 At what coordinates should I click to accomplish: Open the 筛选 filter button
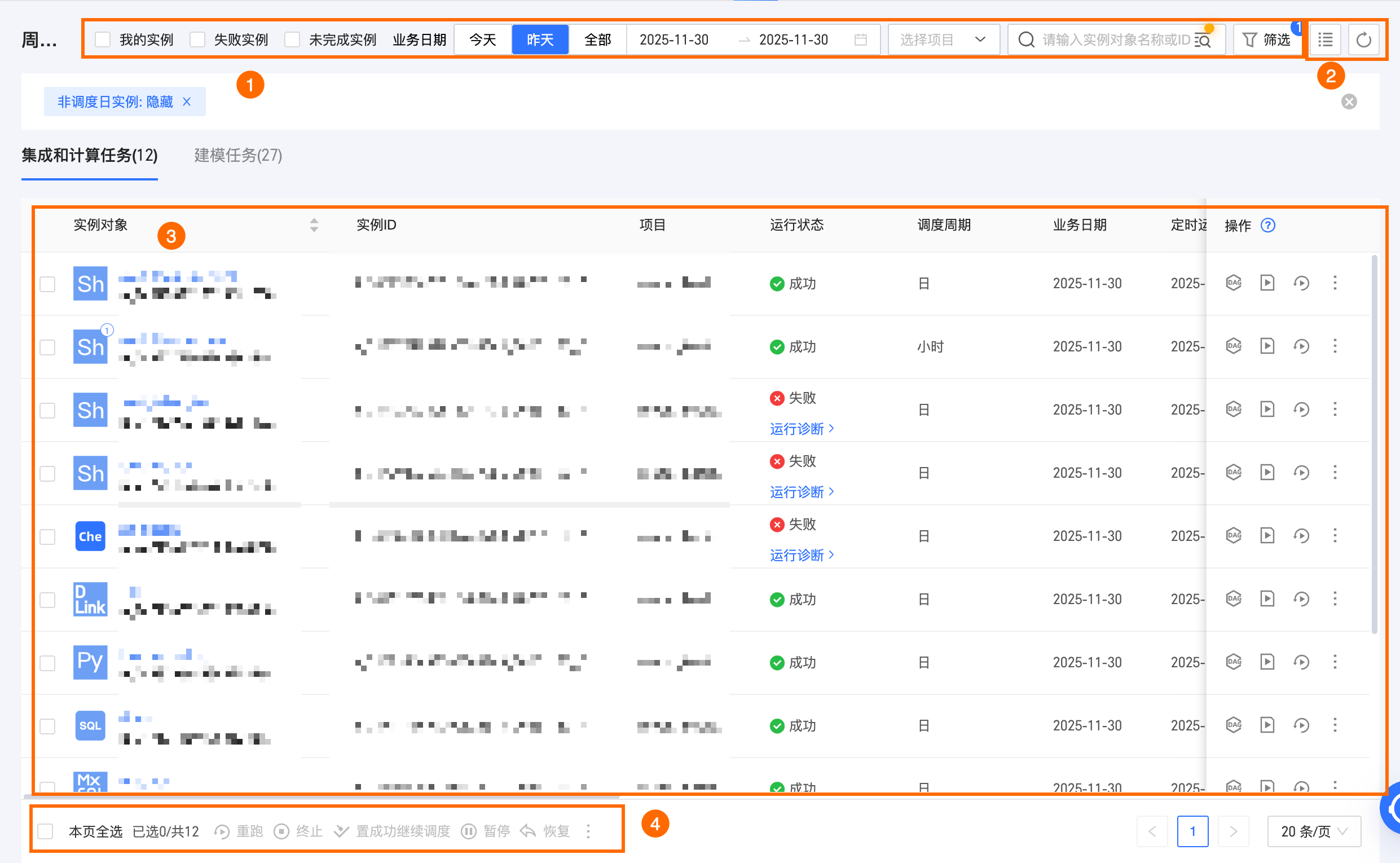pyautogui.click(x=1266, y=39)
